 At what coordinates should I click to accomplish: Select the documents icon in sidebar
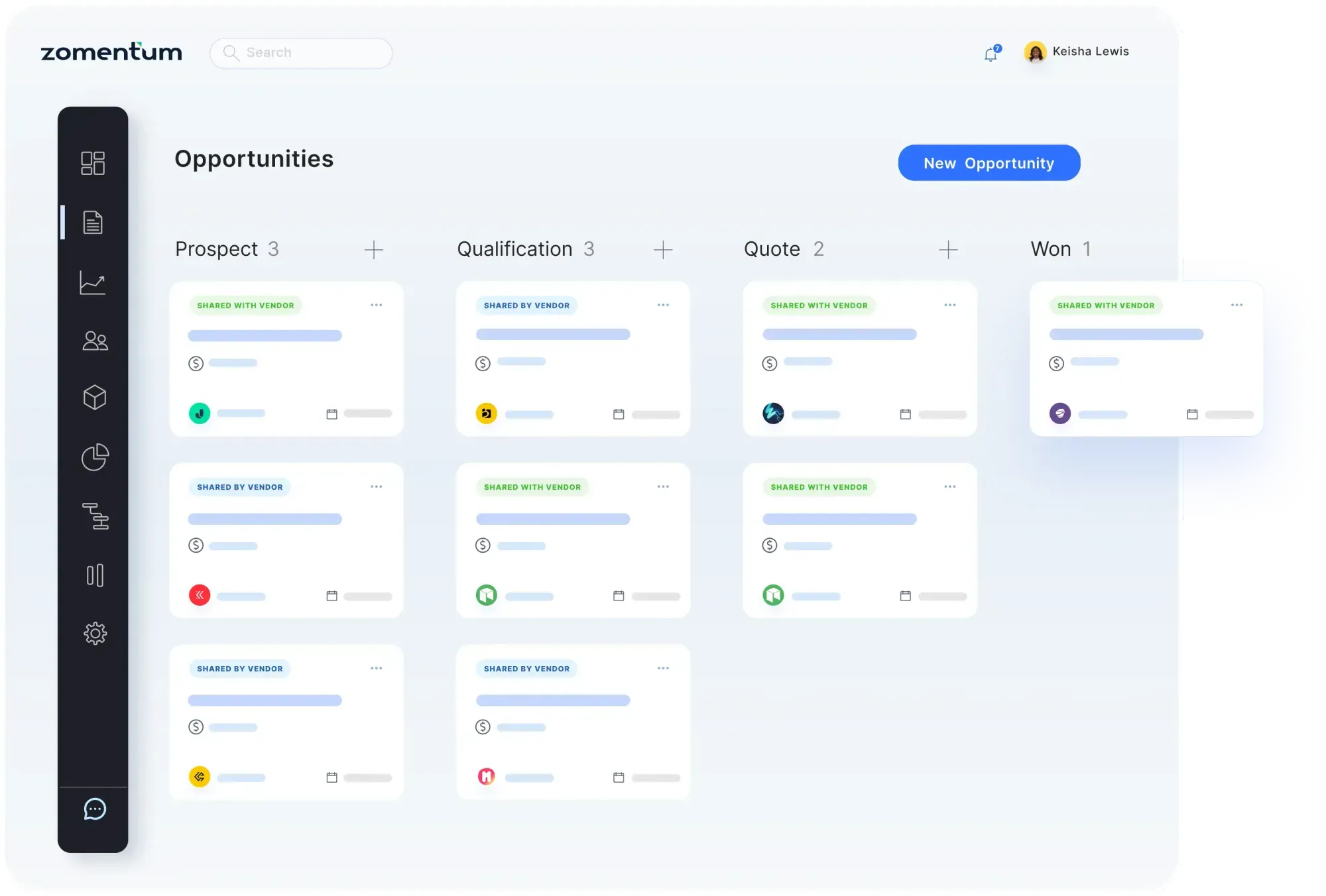pos(93,223)
